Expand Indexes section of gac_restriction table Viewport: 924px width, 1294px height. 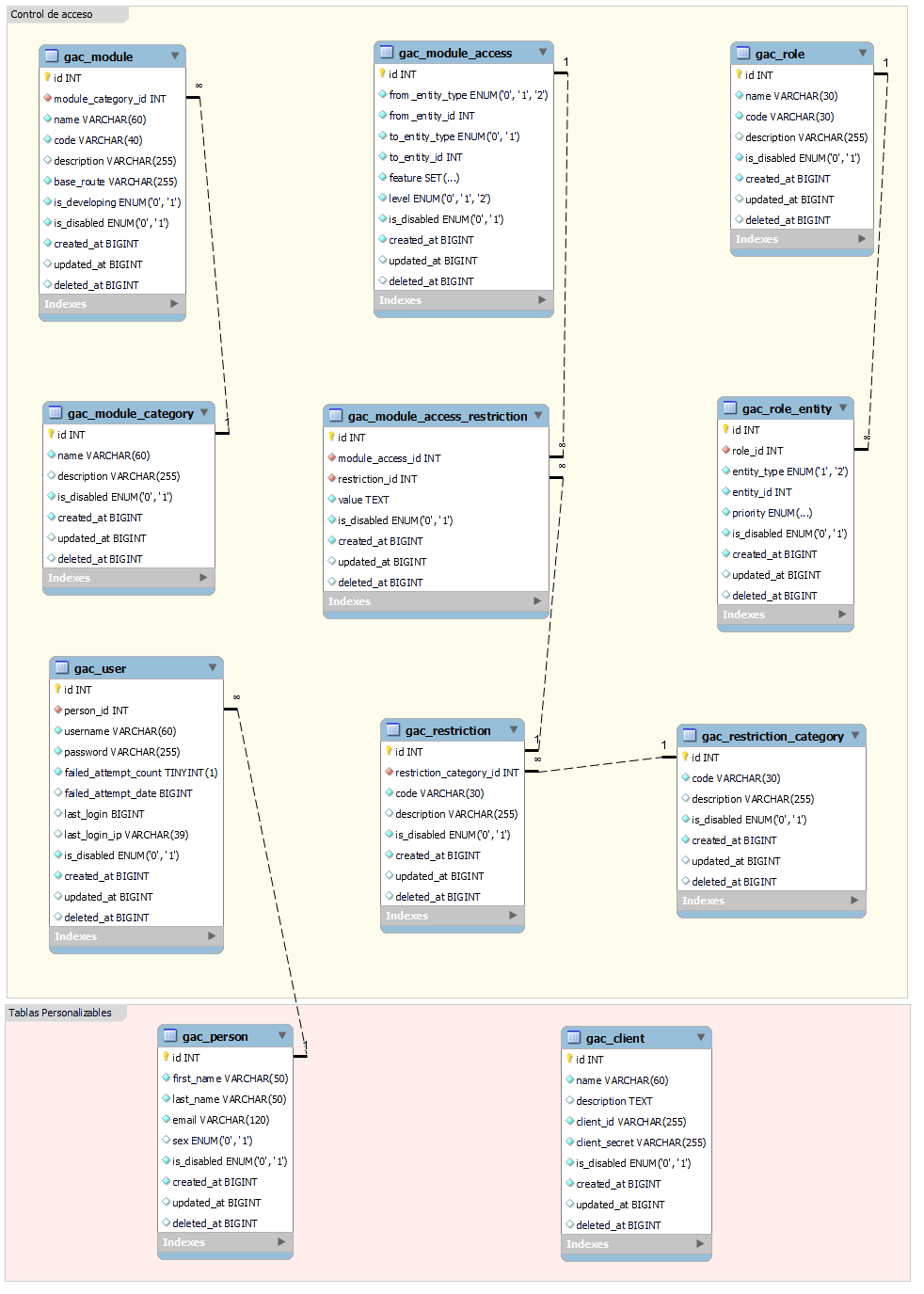pos(513,916)
